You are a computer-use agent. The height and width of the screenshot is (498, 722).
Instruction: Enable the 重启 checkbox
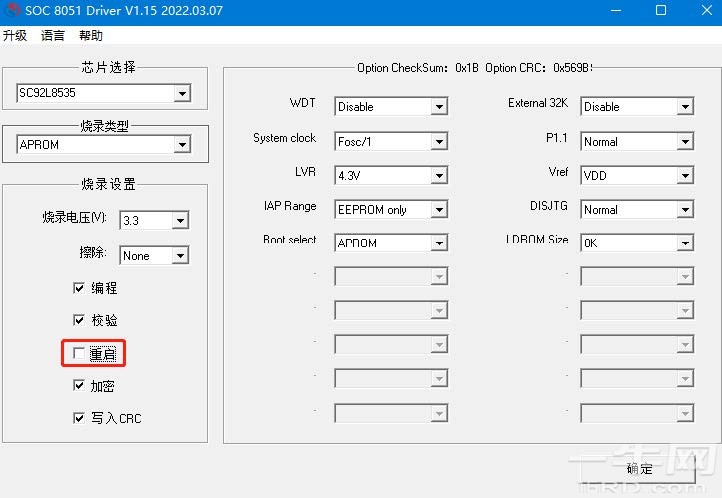79,354
